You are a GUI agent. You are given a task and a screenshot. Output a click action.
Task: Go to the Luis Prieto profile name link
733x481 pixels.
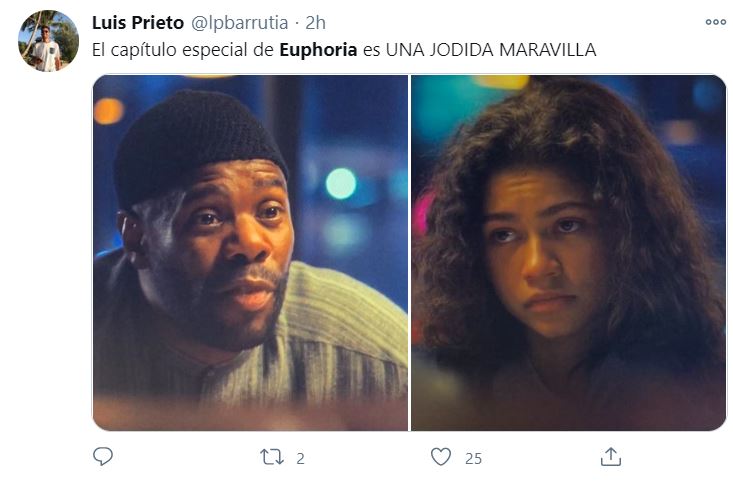pos(138,22)
